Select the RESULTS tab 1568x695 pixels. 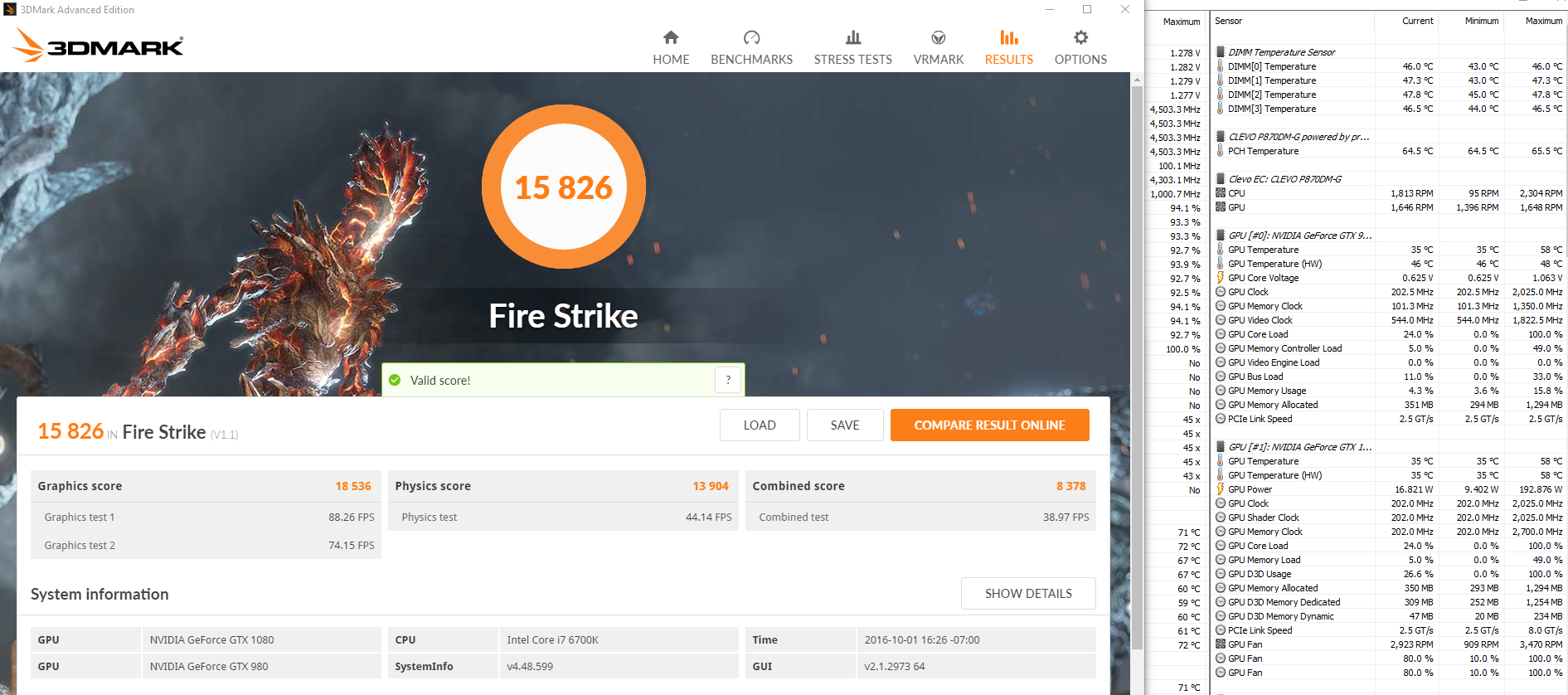1009,48
